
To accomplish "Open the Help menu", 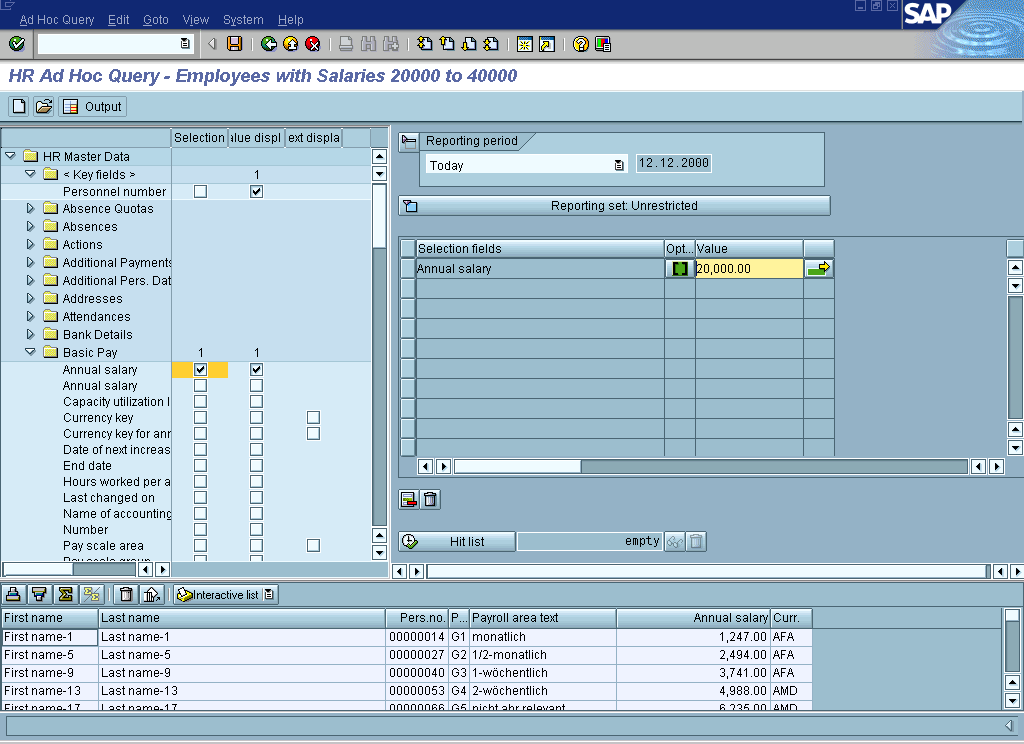I will [x=291, y=20].
